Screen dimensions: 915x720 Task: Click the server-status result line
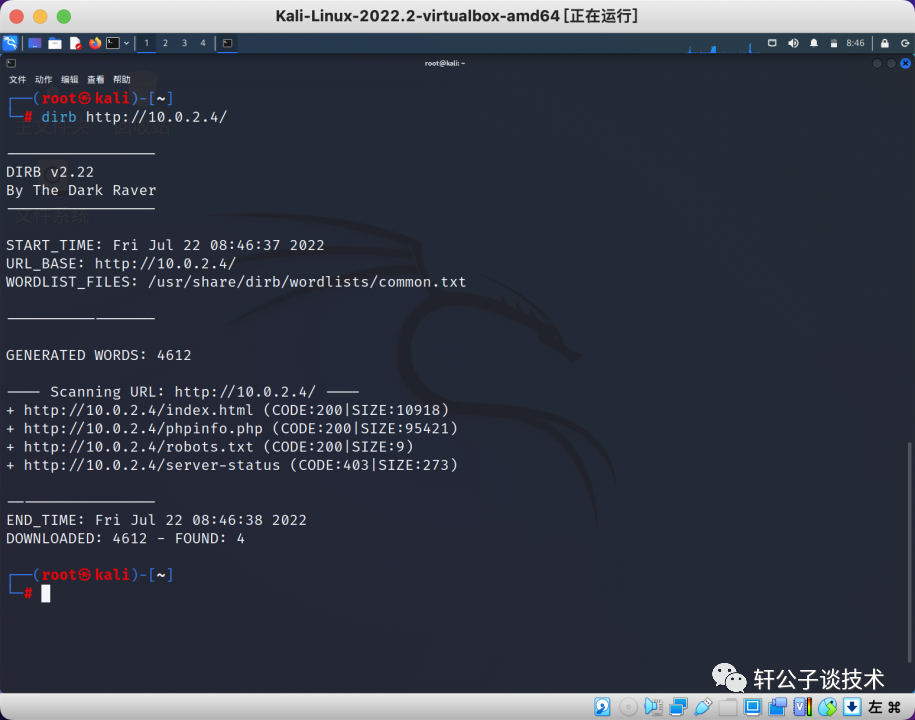tap(232, 465)
